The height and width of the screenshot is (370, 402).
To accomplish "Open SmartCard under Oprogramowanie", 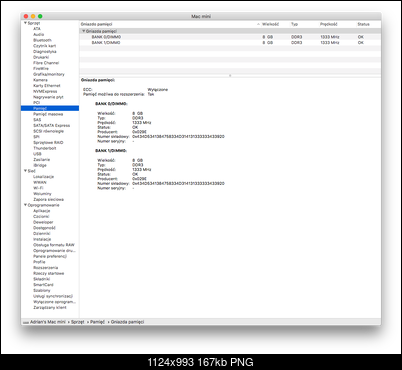I will coord(43,285).
